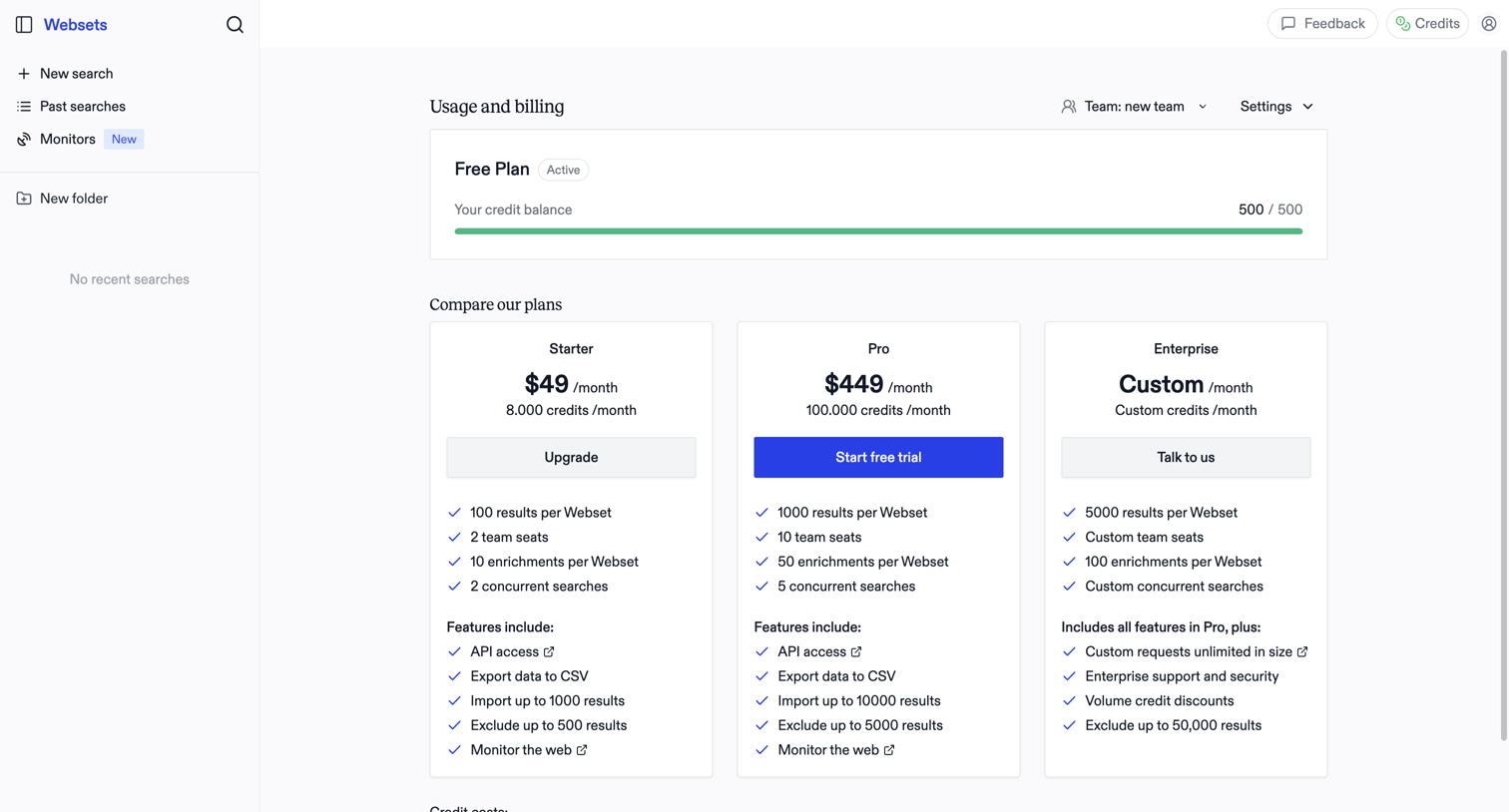Click the Active plan badge
Viewport: 1509px width, 812px height.
563,170
